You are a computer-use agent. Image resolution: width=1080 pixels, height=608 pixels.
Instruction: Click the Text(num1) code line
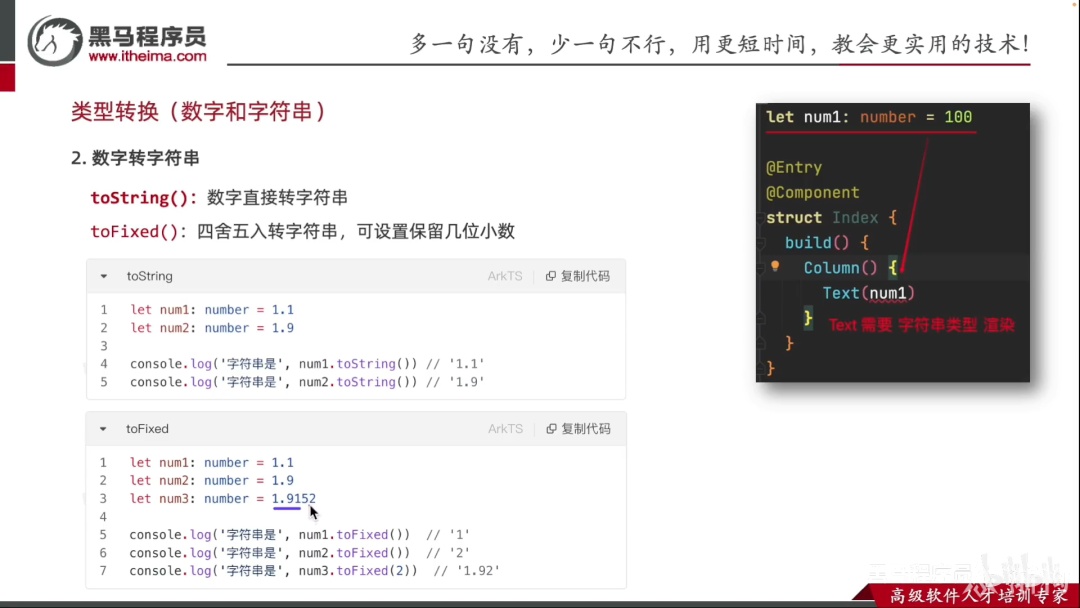pyautogui.click(x=869, y=293)
